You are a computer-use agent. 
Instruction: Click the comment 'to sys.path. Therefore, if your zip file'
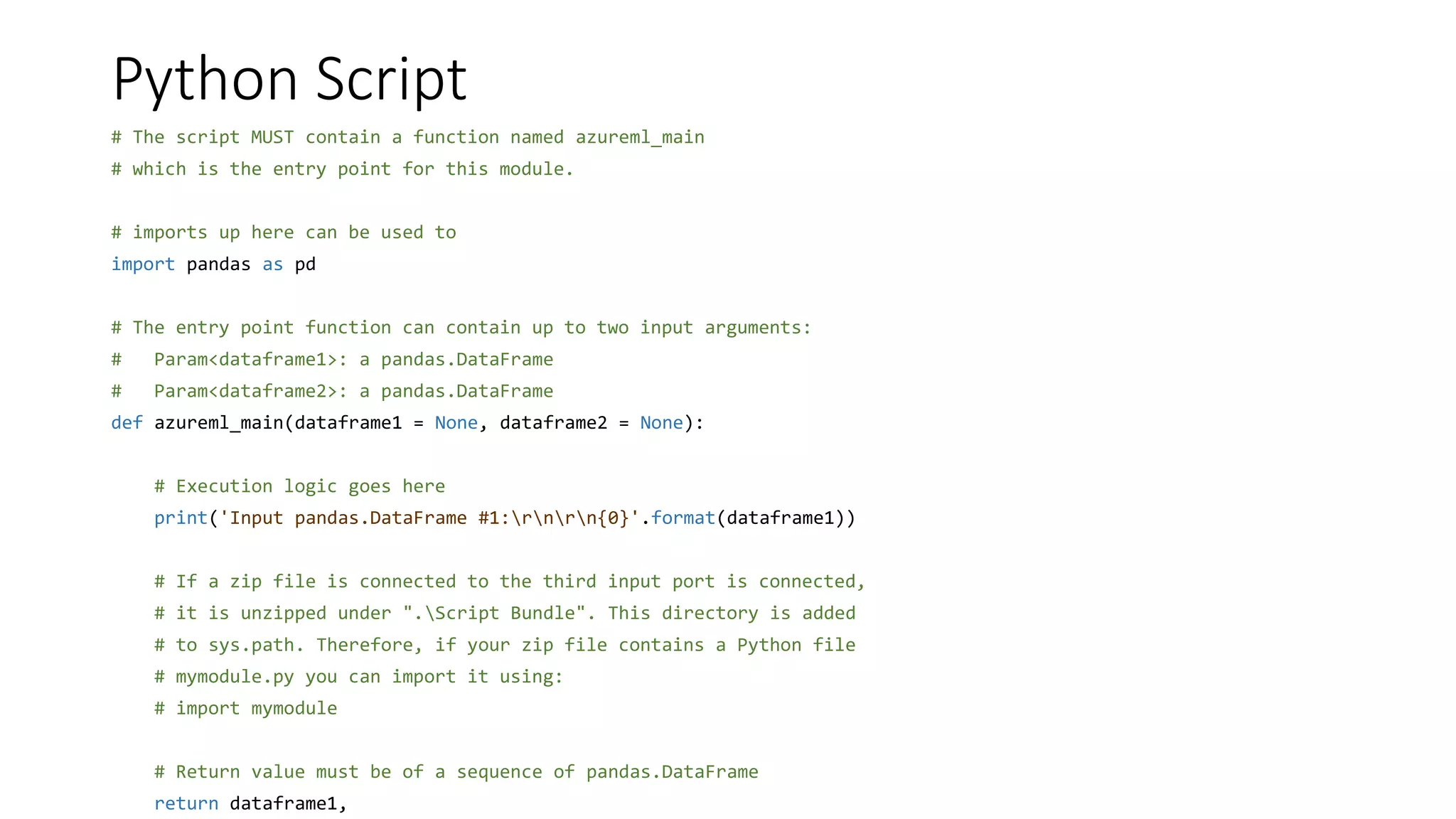coord(505,645)
